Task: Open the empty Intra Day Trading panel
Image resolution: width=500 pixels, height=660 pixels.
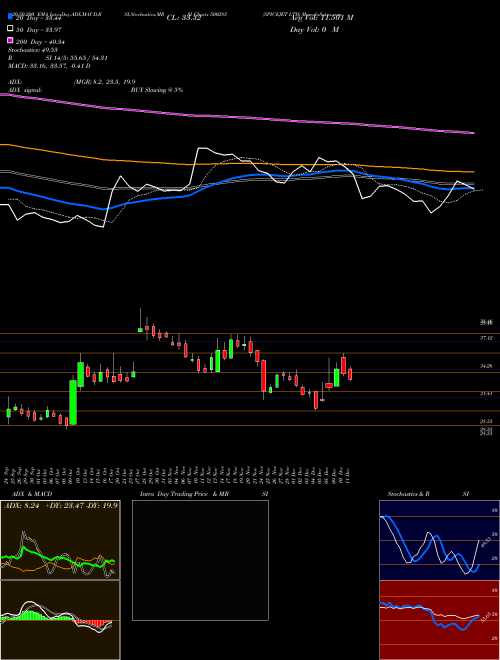Action: 200,560
